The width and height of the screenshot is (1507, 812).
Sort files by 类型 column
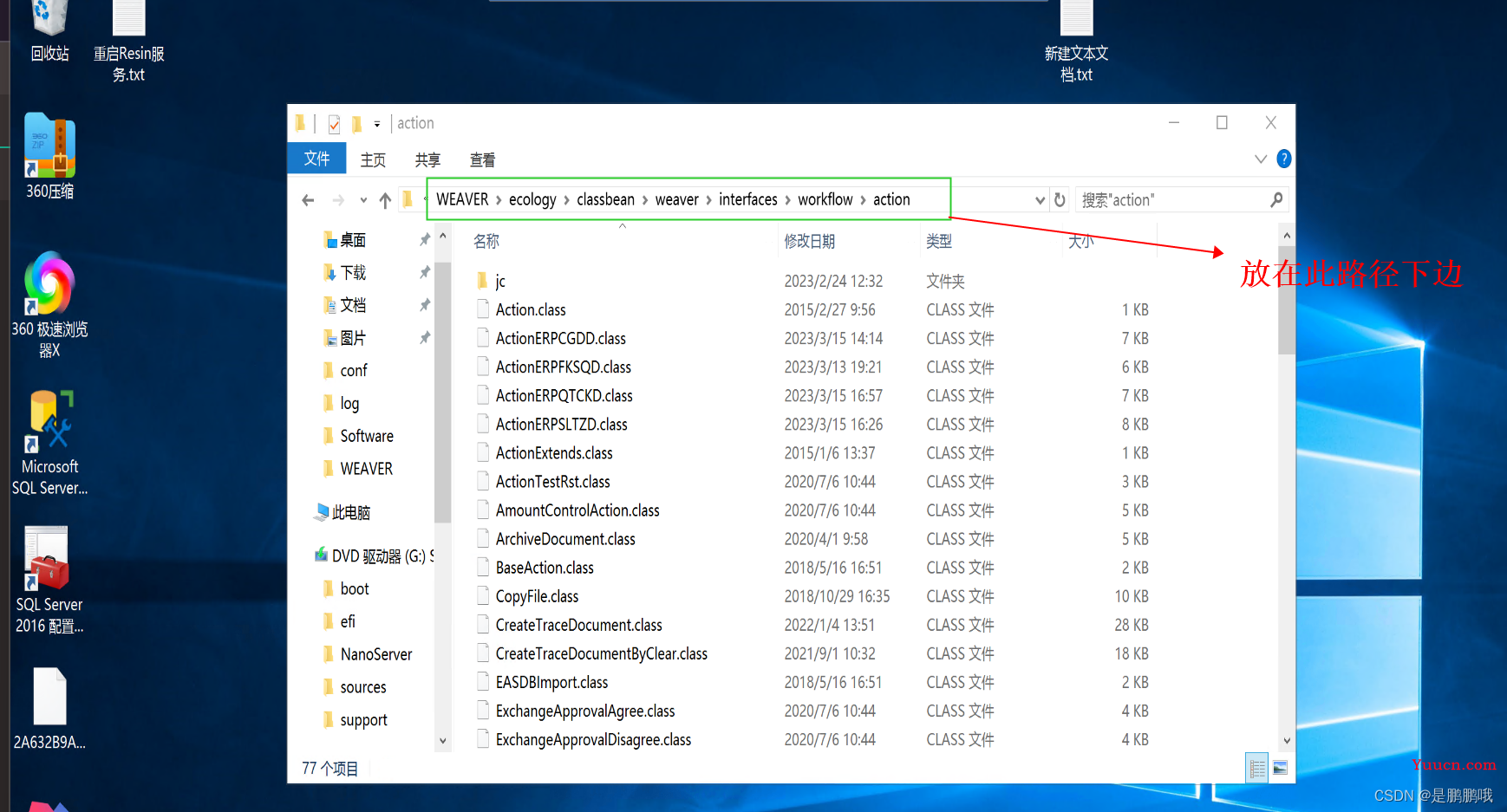[939, 241]
